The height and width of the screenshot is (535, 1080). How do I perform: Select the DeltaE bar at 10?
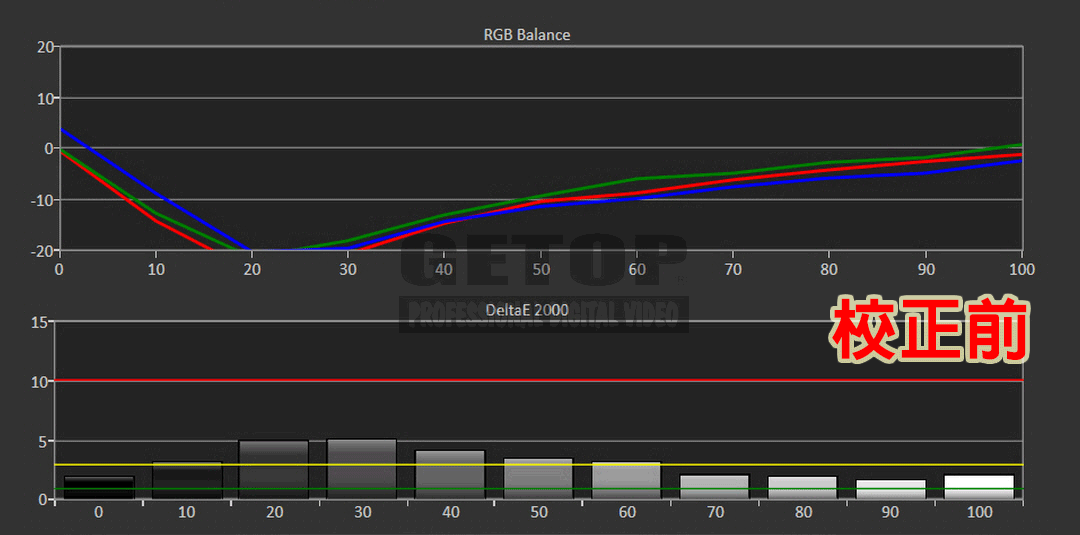click(186, 481)
